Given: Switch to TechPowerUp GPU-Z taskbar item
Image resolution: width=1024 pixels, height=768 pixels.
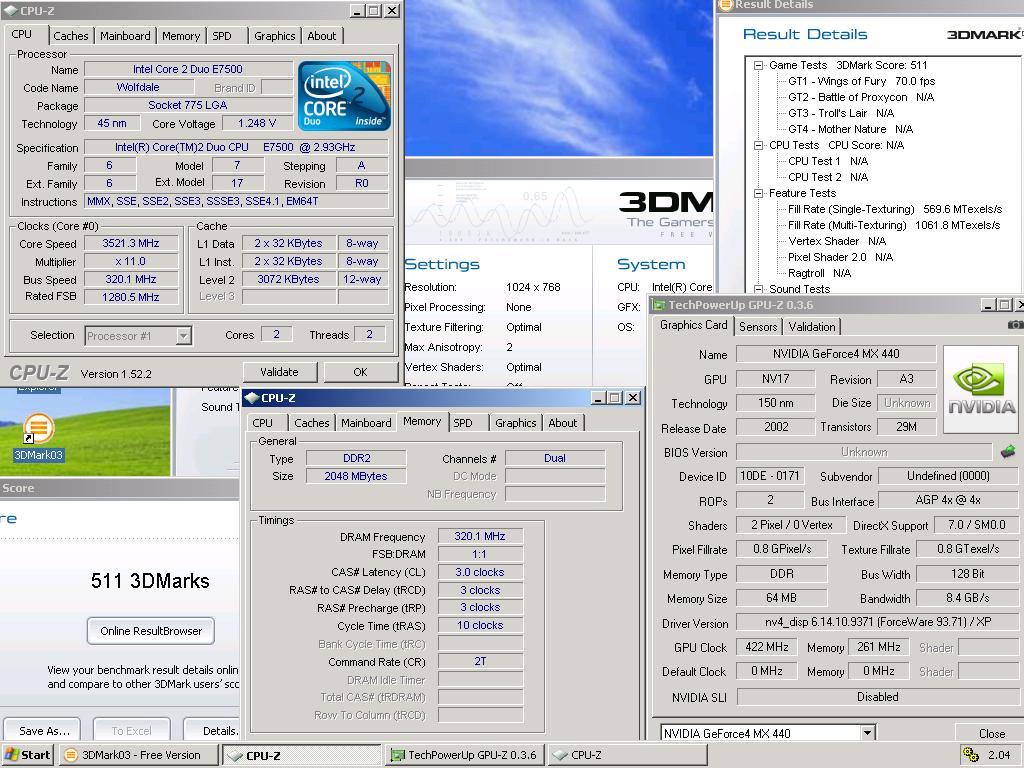Looking at the screenshot, I should (465, 755).
